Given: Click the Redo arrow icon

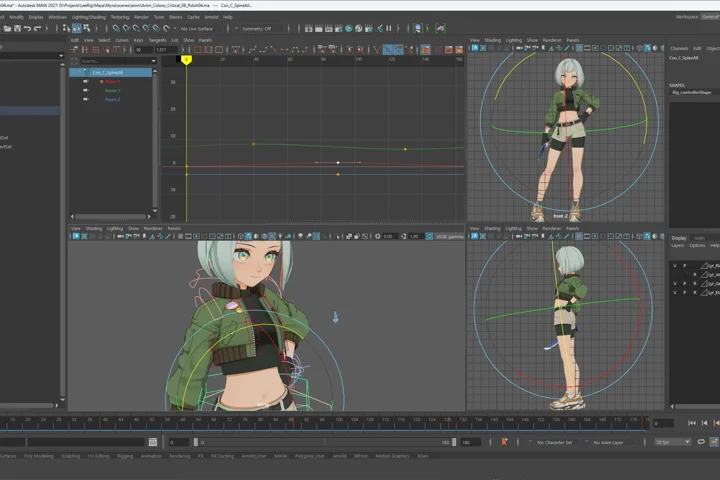Looking at the screenshot, I should (38, 28).
